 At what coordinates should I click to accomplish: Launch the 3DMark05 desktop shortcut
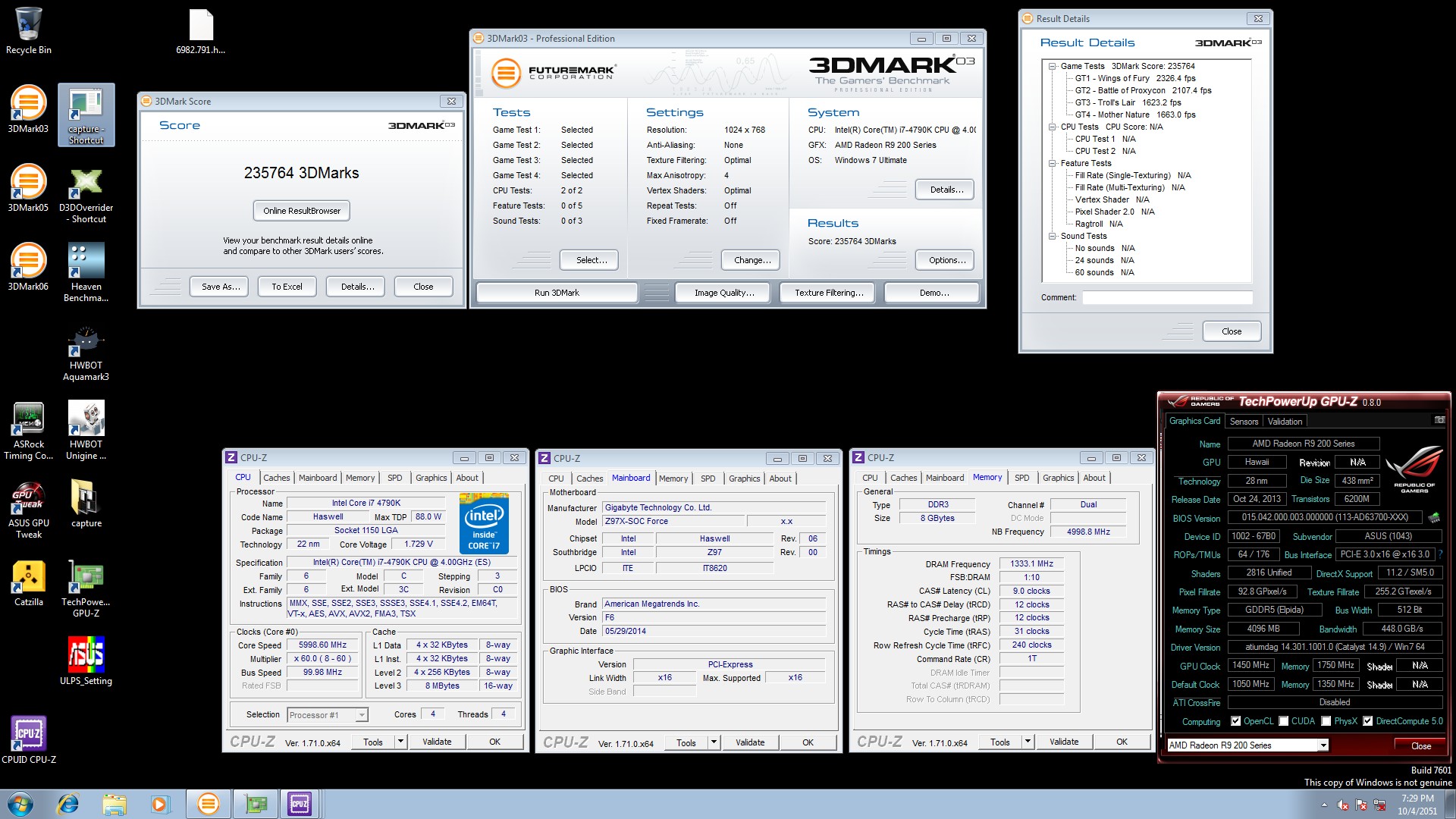coord(28,189)
